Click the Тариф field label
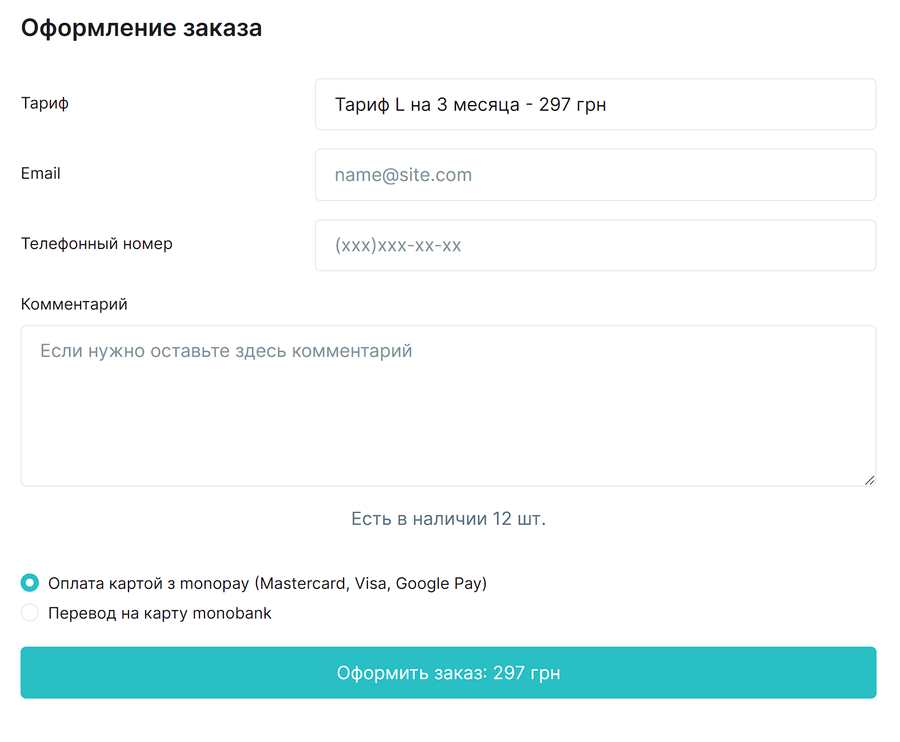This screenshot has height=742, width=900. pyautogui.click(x=45, y=103)
